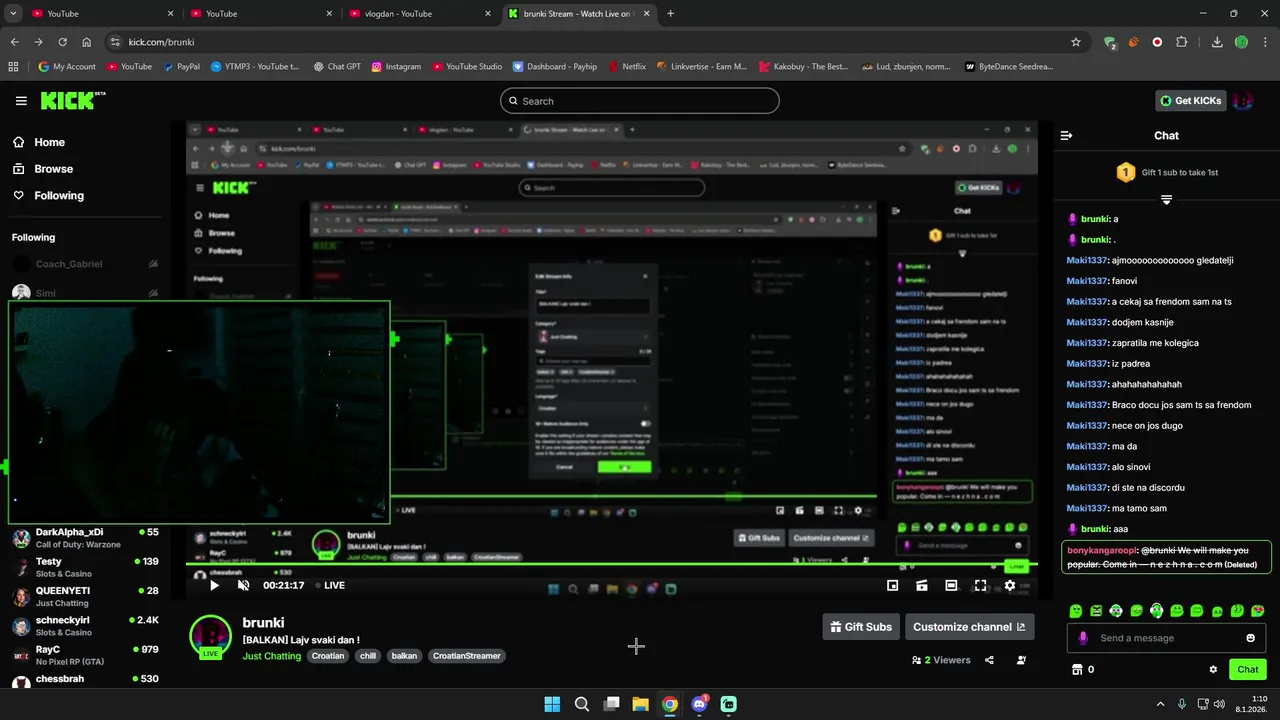Click in the Send a message chat box

[1165, 638]
